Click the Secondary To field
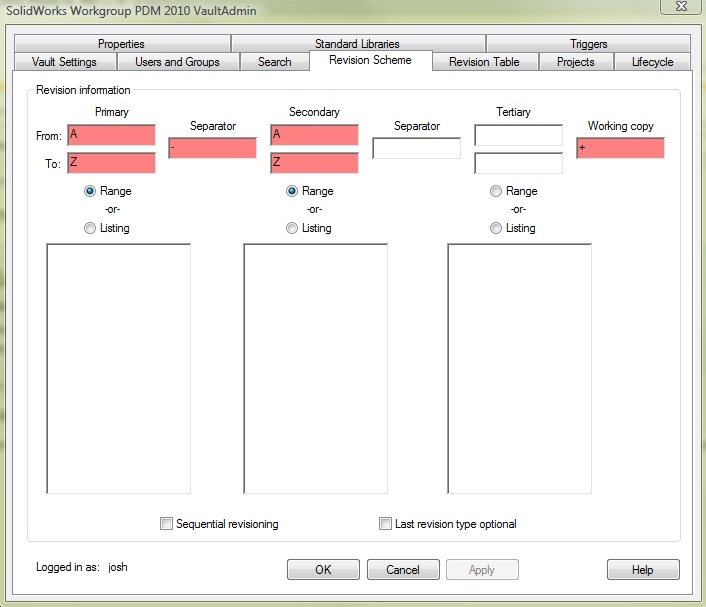This screenshot has height=607, width=706. [x=314, y=163]
